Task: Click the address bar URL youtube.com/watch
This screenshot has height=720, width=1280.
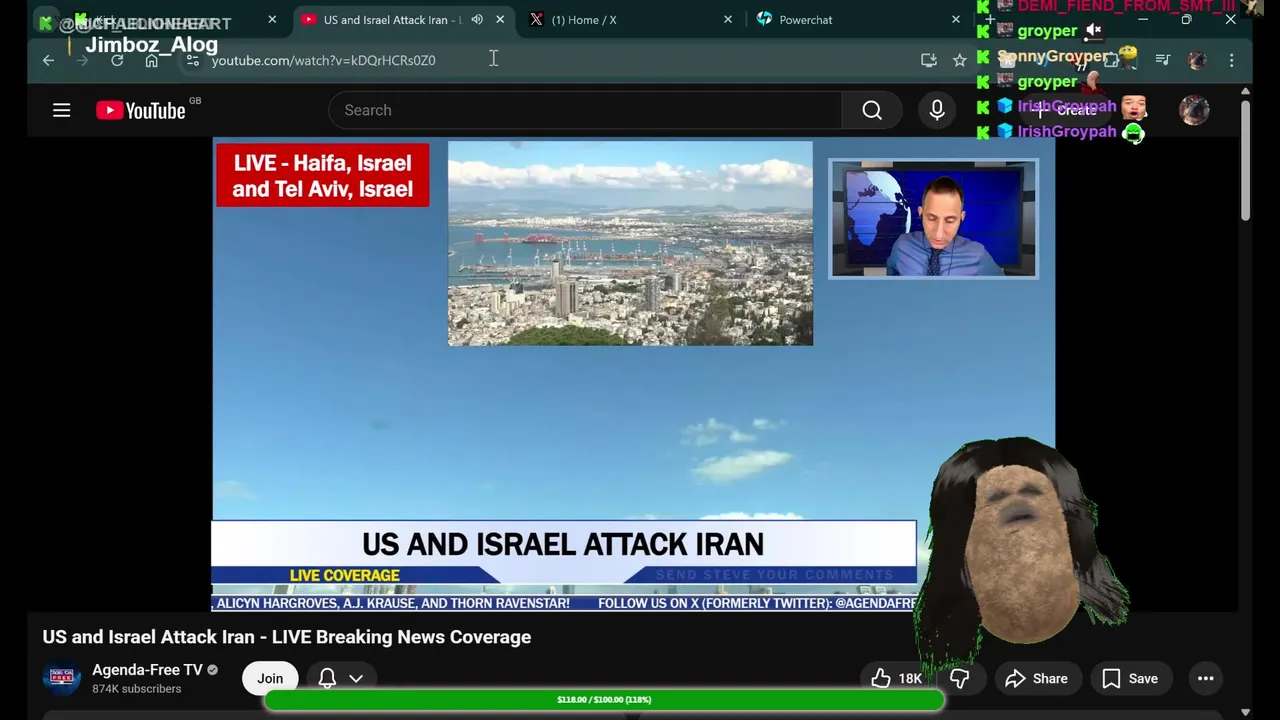Action: pyautogui.click(x=323, y=60)
